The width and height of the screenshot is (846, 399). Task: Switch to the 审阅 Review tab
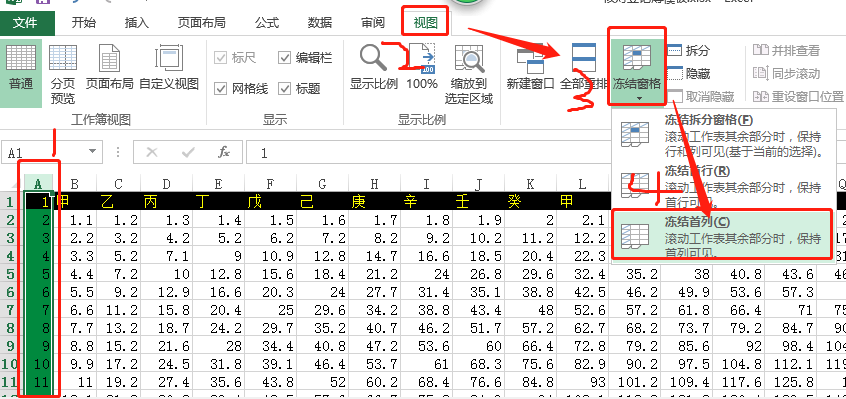[373, 23]
